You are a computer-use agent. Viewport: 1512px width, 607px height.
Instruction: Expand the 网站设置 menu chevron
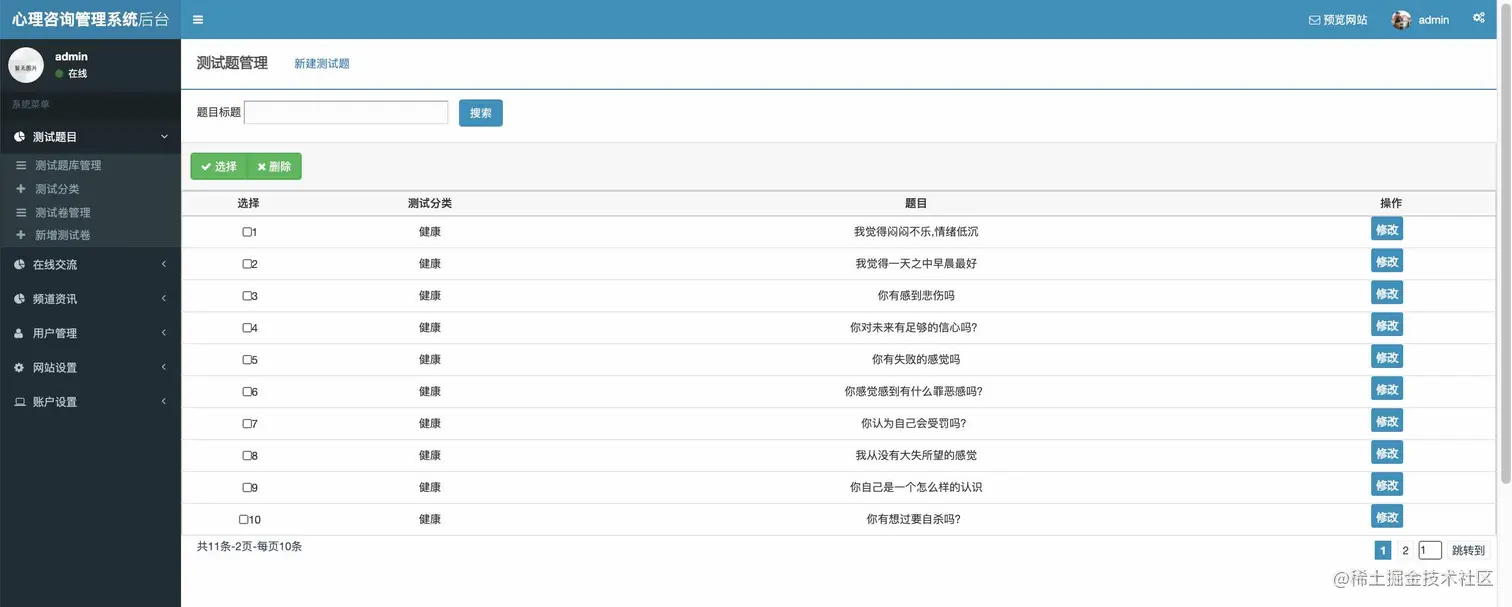click(164, 367)
